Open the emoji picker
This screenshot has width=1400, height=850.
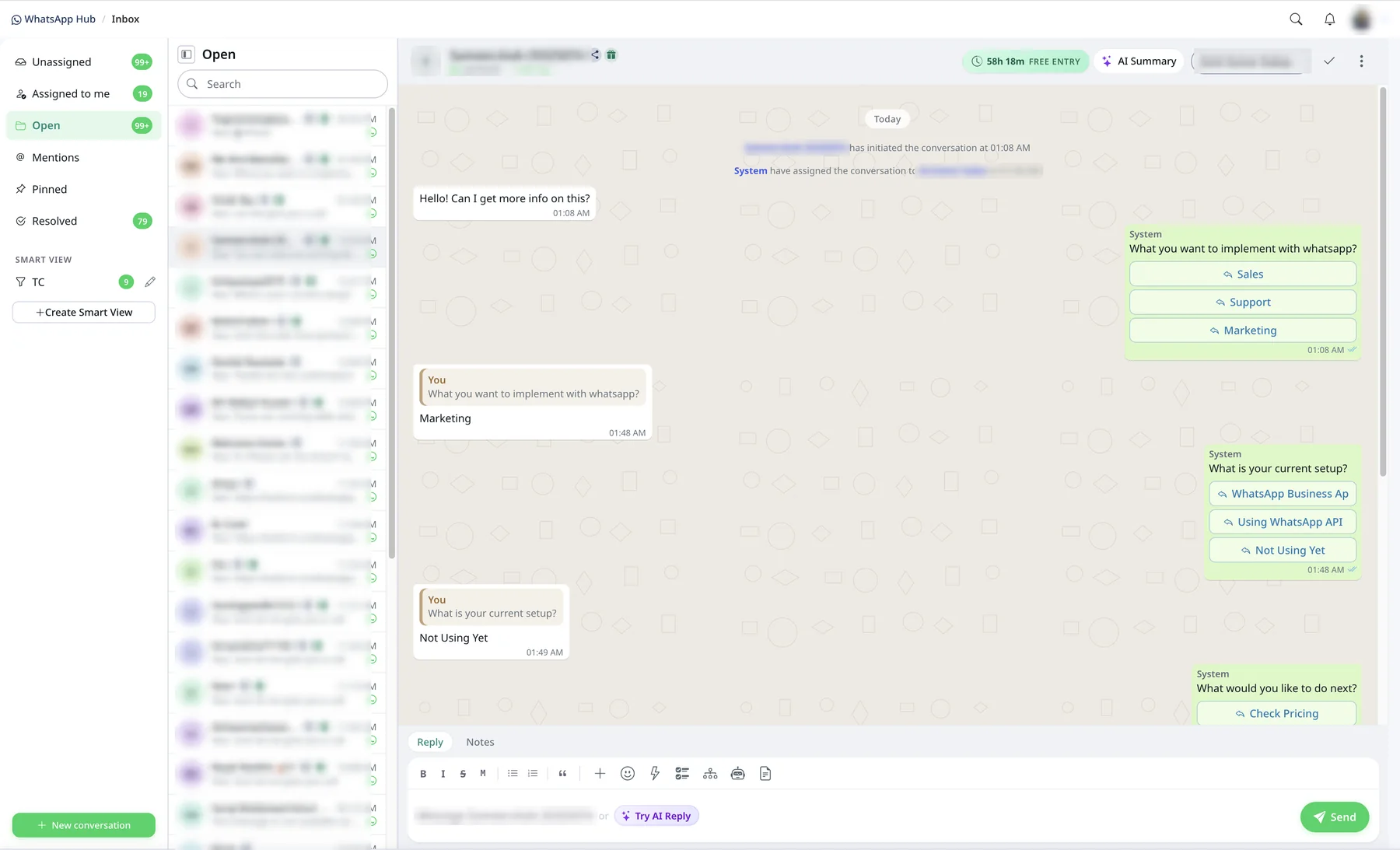[x=628, y=774]
